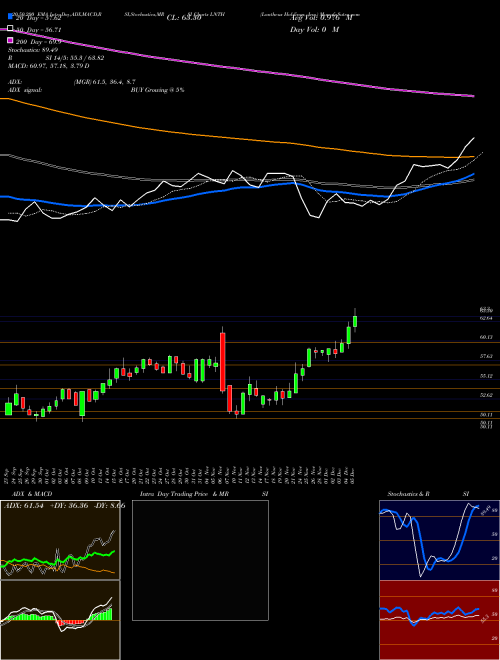Click the magenta 200 Day EMA legend swatch

click(11, 41)
